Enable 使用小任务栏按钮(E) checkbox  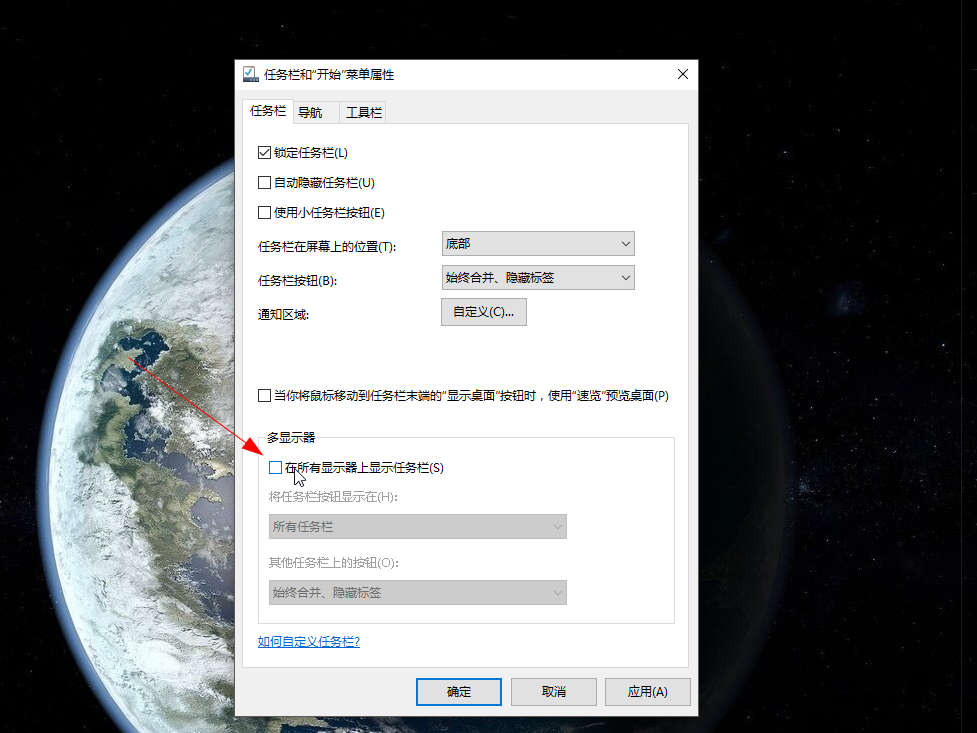coord(264,213)
